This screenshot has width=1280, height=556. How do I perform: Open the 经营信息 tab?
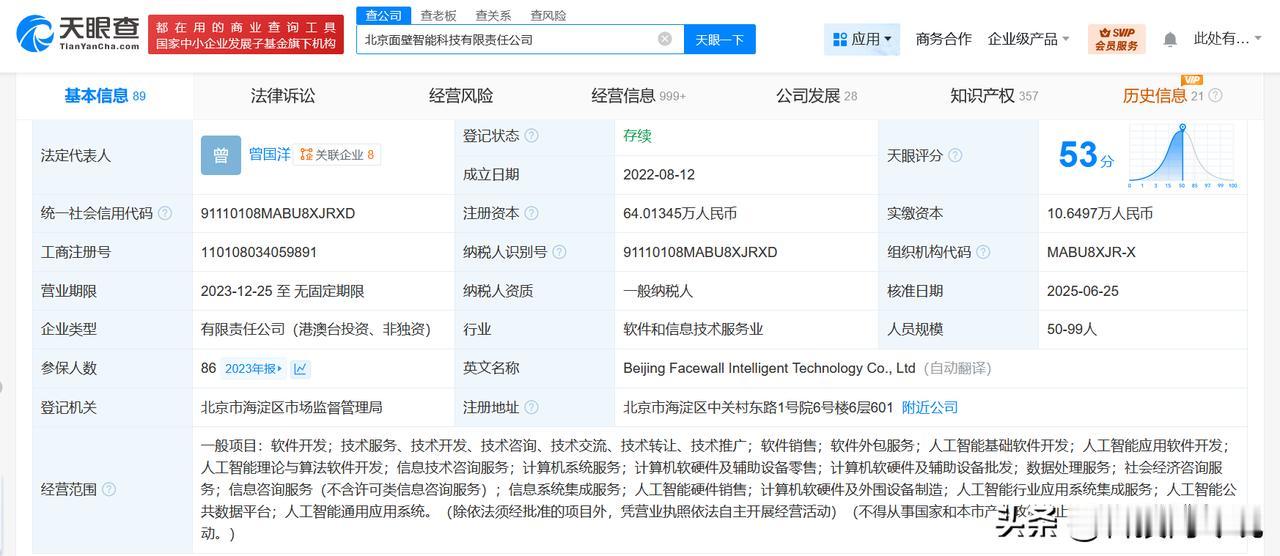coord(638,96)
